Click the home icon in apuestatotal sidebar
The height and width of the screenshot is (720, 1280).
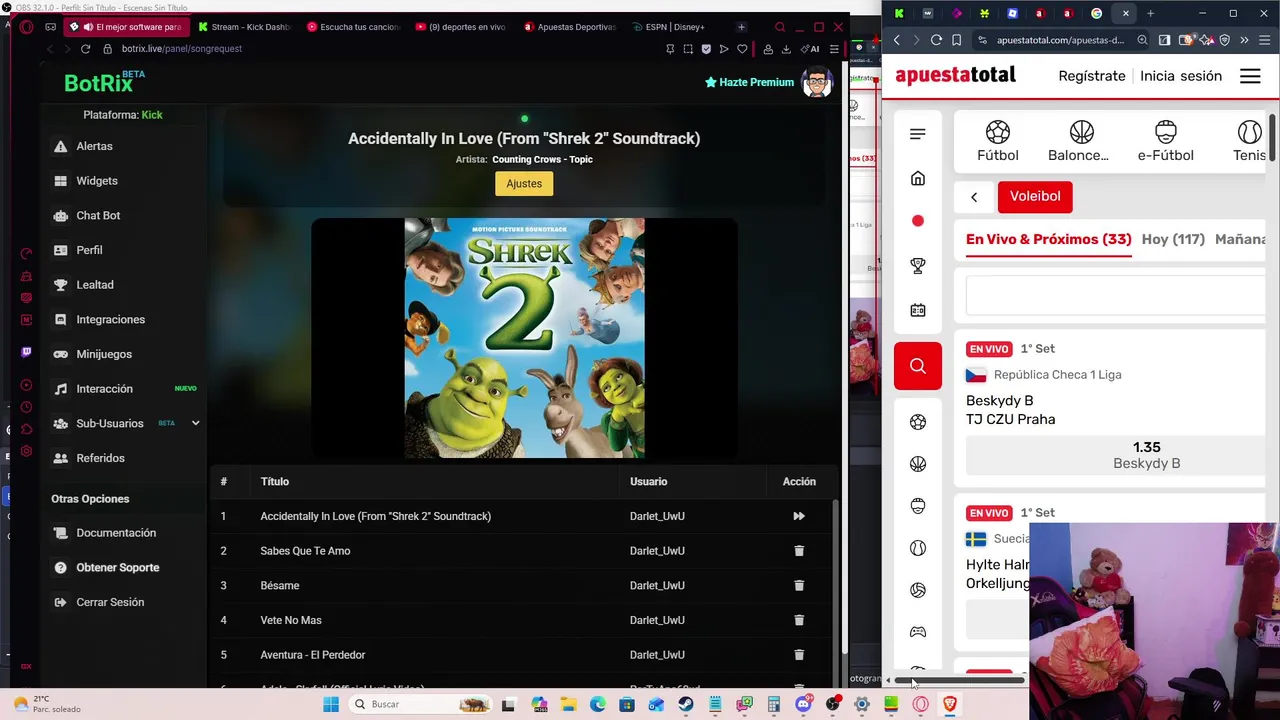(918, 178)
